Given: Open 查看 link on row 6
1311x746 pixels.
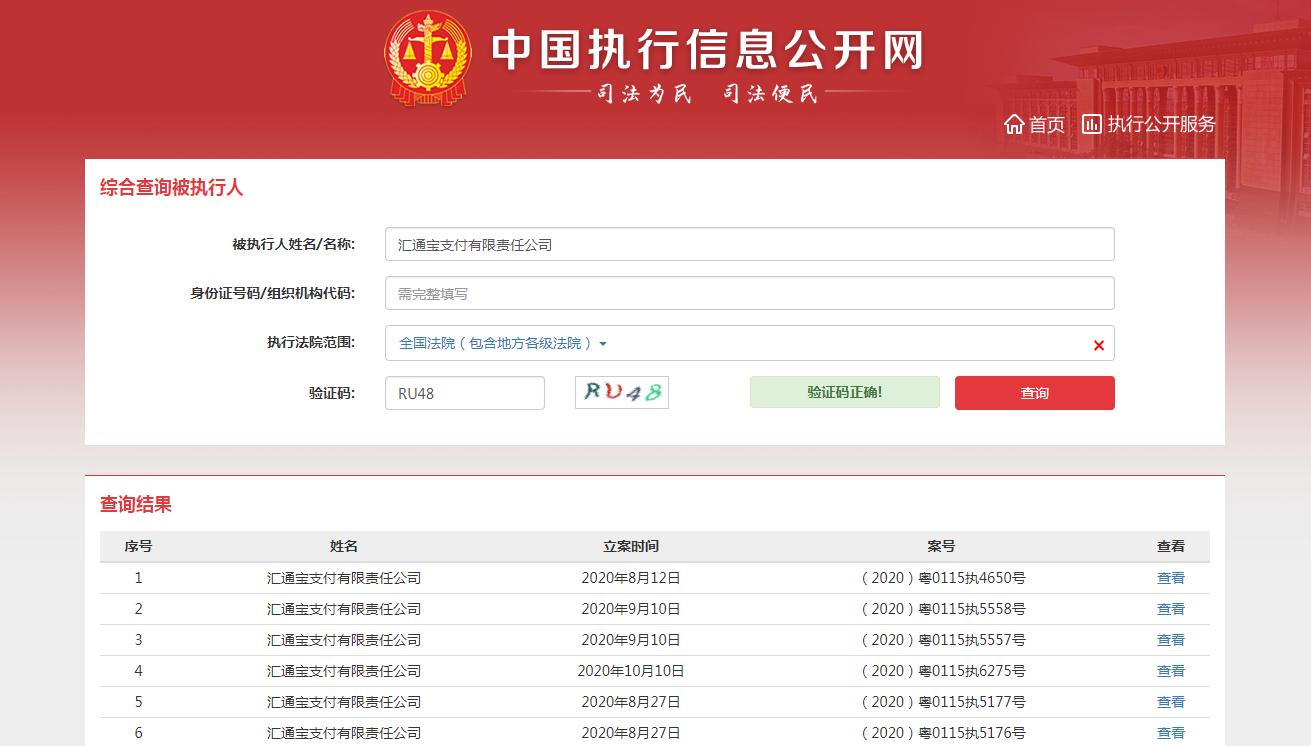Looking at the screenshot, I should coord(1170,733).
